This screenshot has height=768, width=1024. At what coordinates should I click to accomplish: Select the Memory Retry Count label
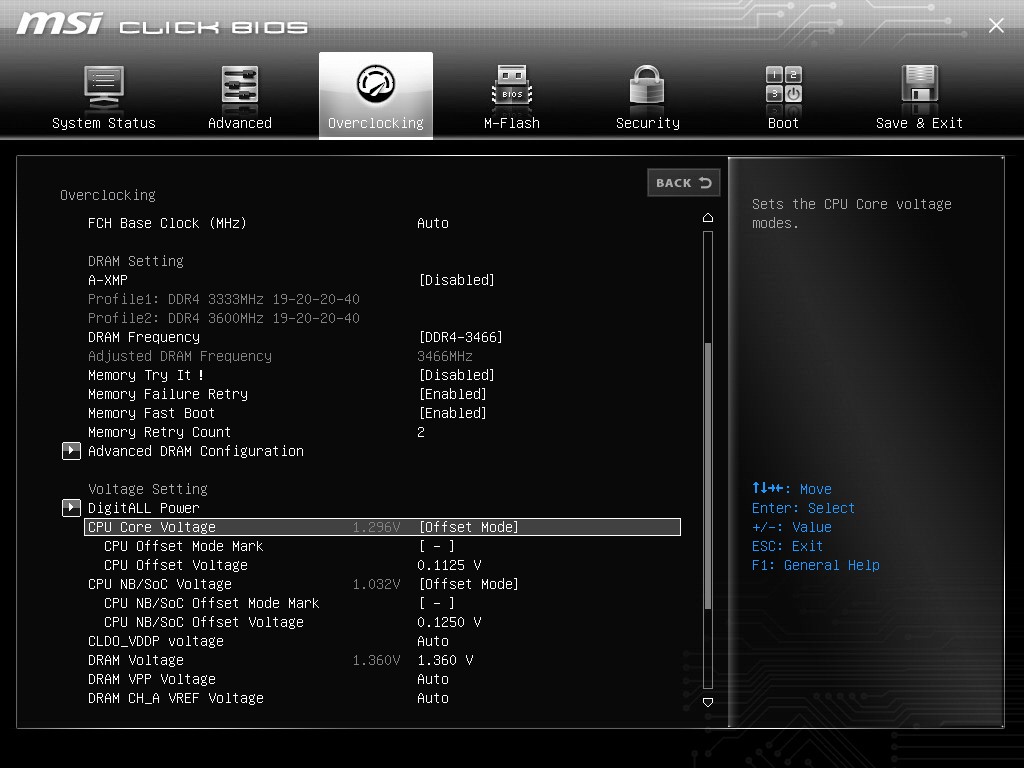tap(159, 432)
